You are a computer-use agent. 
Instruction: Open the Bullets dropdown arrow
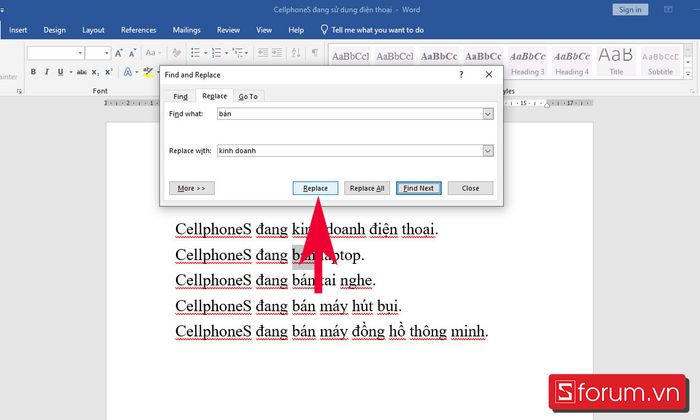pyautogui.click(x=205, y=53)
